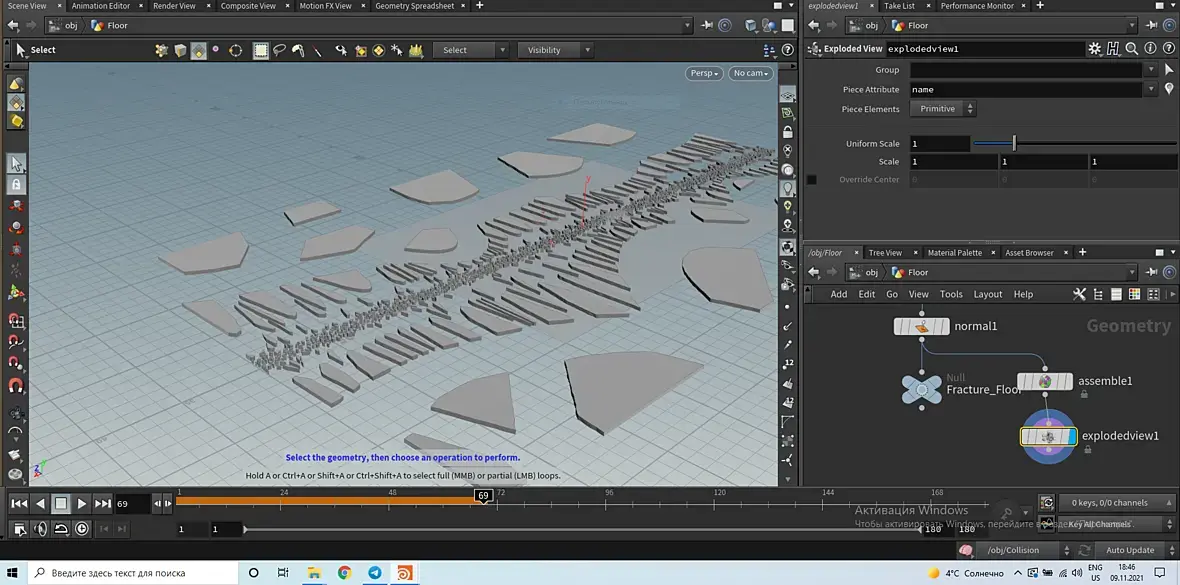Open the Visibility dropdown in viewport toolbar
Viewport: 1180px width, 585px height.
pos(556,50)
